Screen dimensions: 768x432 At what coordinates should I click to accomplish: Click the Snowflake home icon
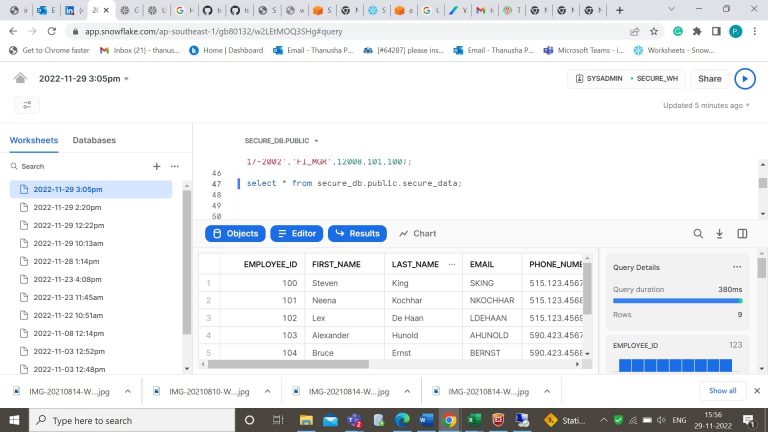coord(20,79)
